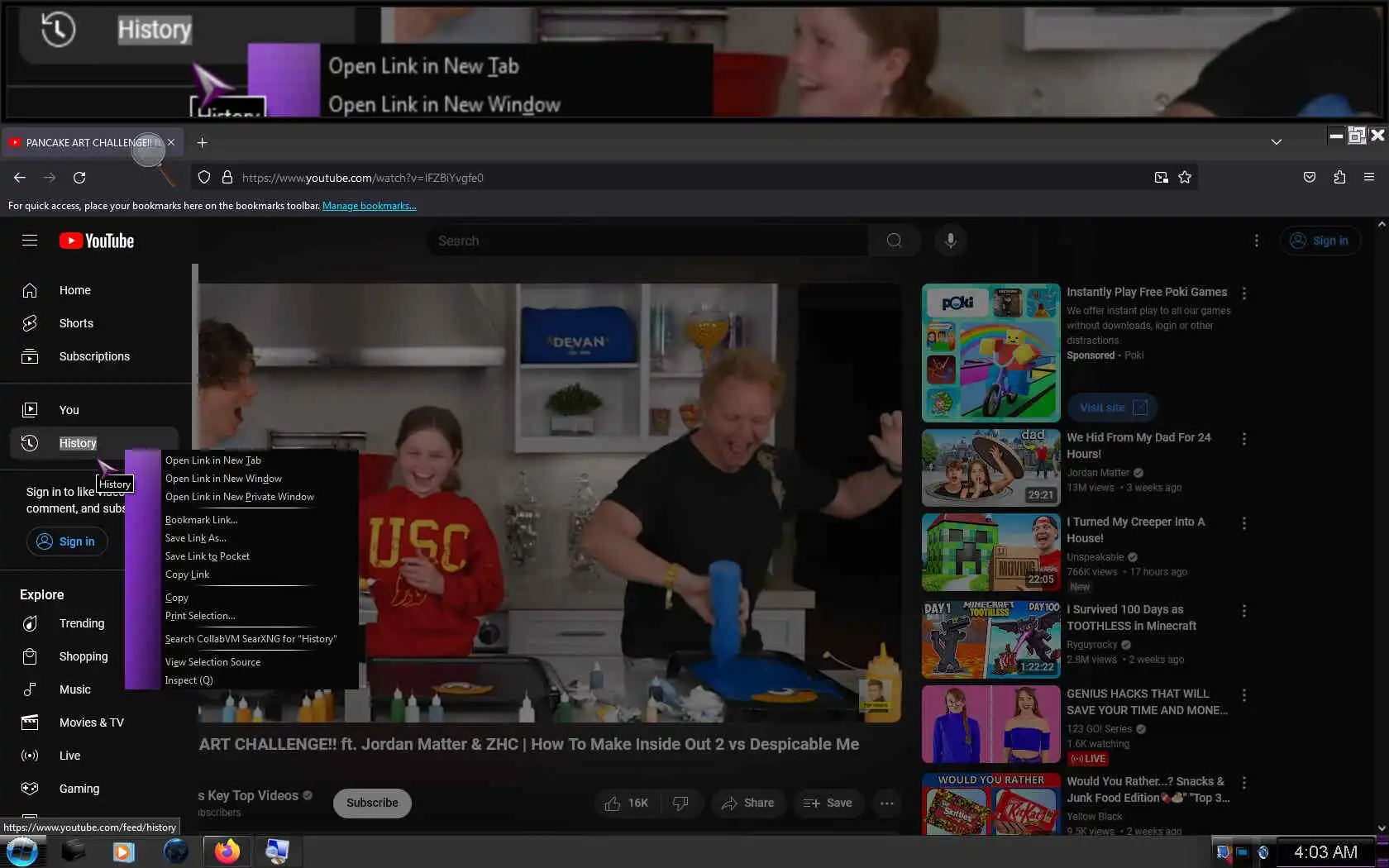Open more actions ellipsis under the video
The width and height of the screenshot is (1389, 868).
pos(886,803)
